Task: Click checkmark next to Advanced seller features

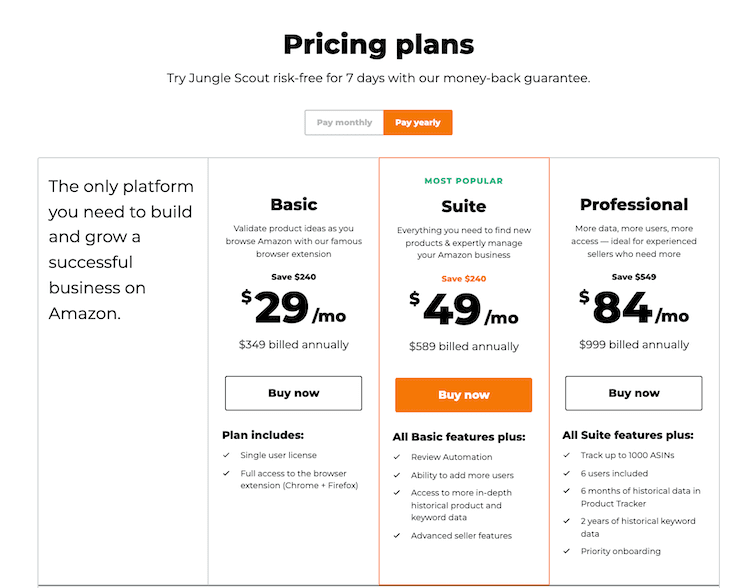Action: [x=397, y=536]
